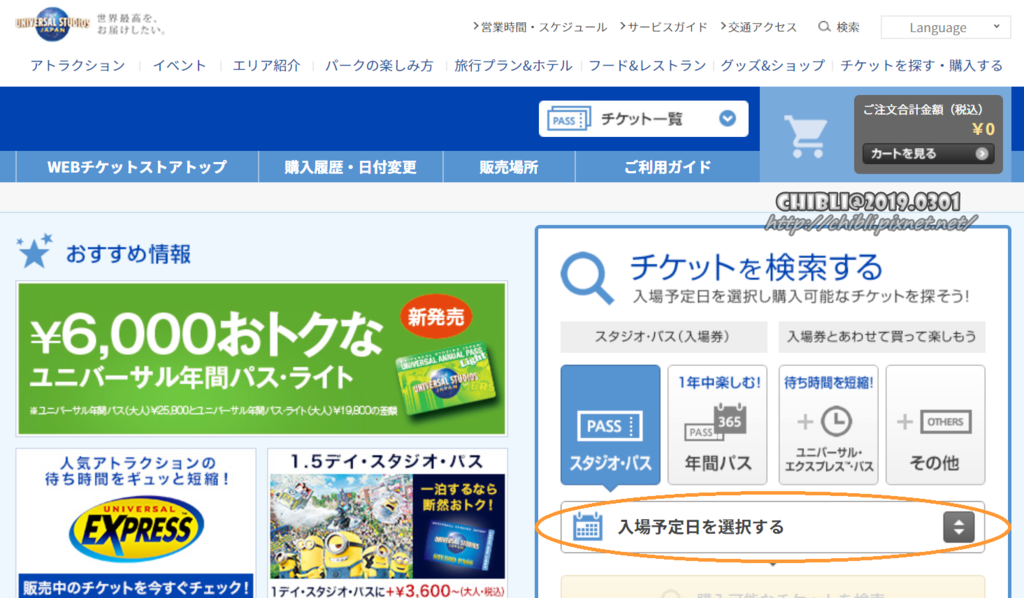The width and height of the screenshot is (1024, 598).
Task: Click the large magnifier icon for ticket search
Action: (587, 278)
